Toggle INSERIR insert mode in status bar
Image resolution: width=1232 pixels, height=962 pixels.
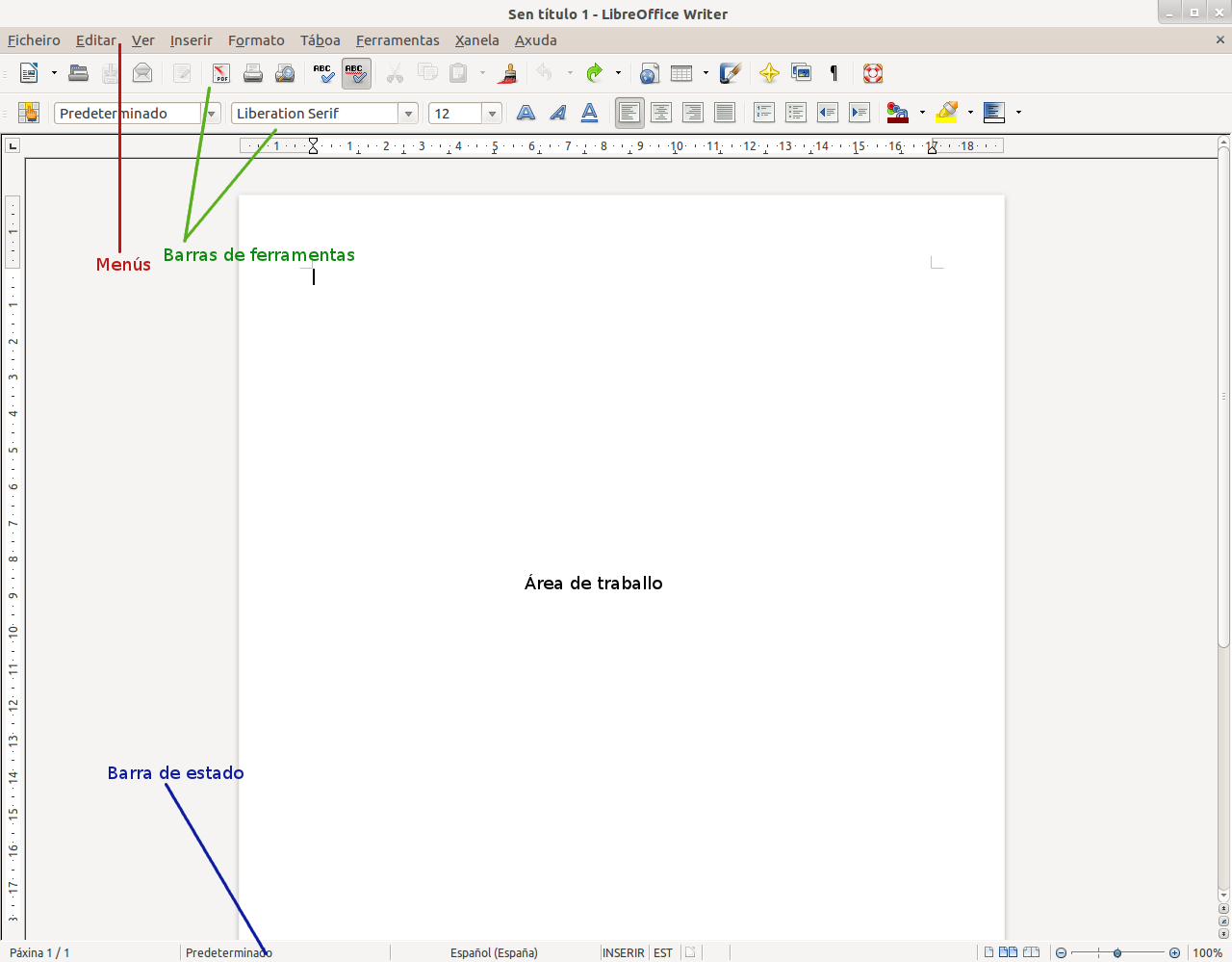pyautogui.click(x=623, y=952)
